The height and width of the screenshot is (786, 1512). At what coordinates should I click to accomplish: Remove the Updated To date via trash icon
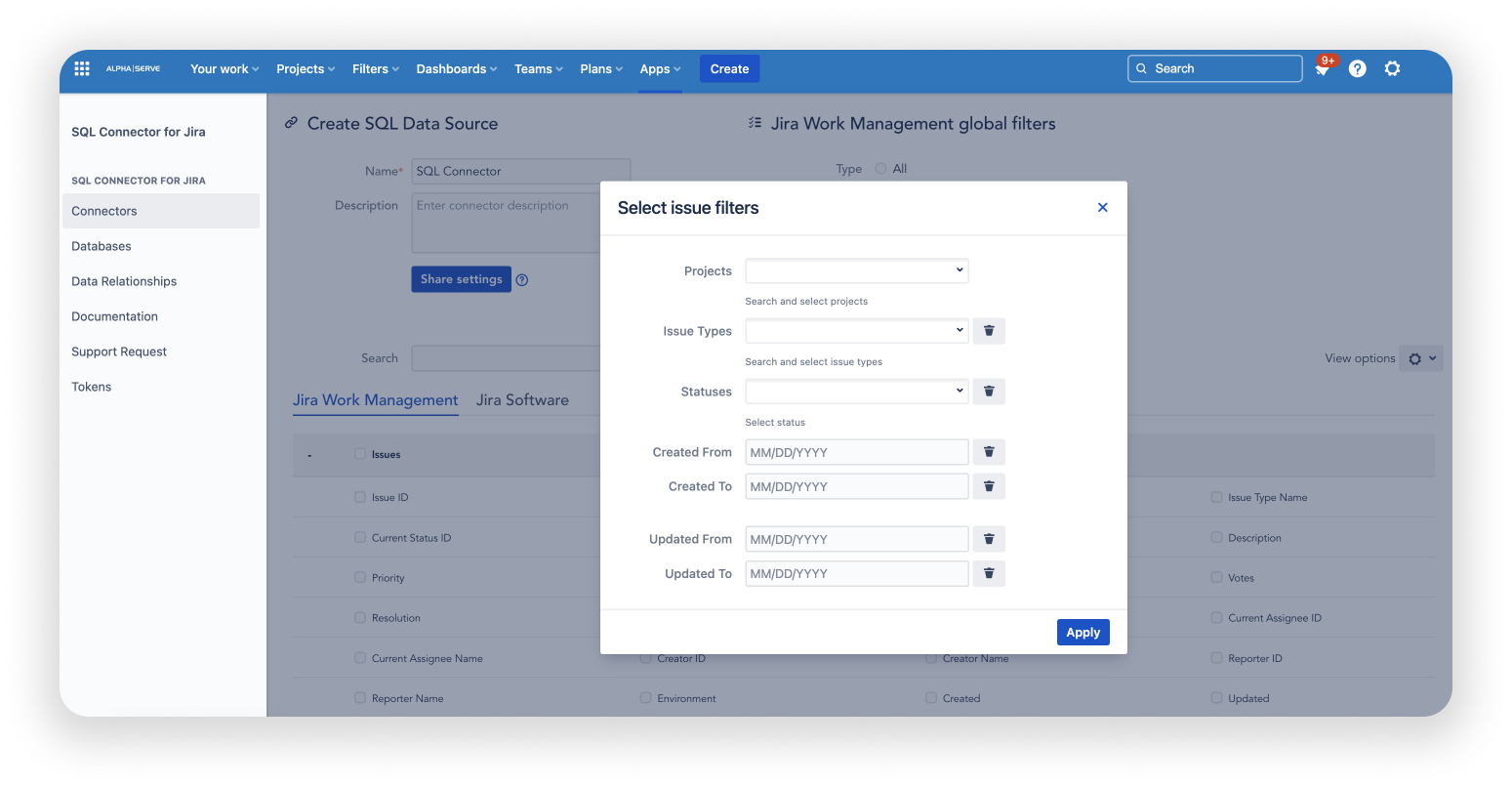[x=988, y=573]
